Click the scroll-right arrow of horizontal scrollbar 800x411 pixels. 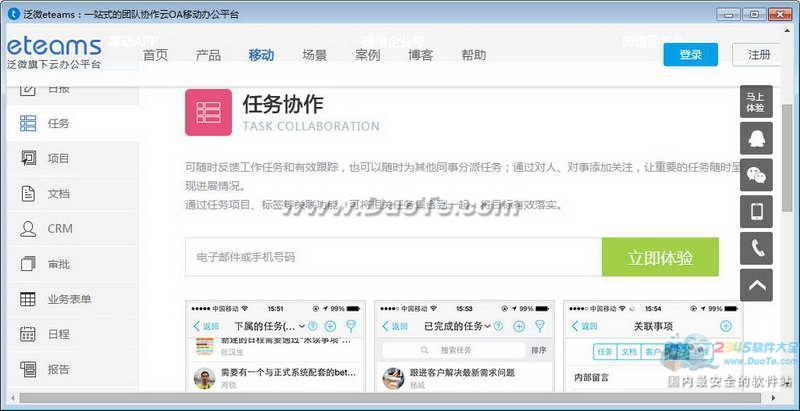(x=774, y=397)
